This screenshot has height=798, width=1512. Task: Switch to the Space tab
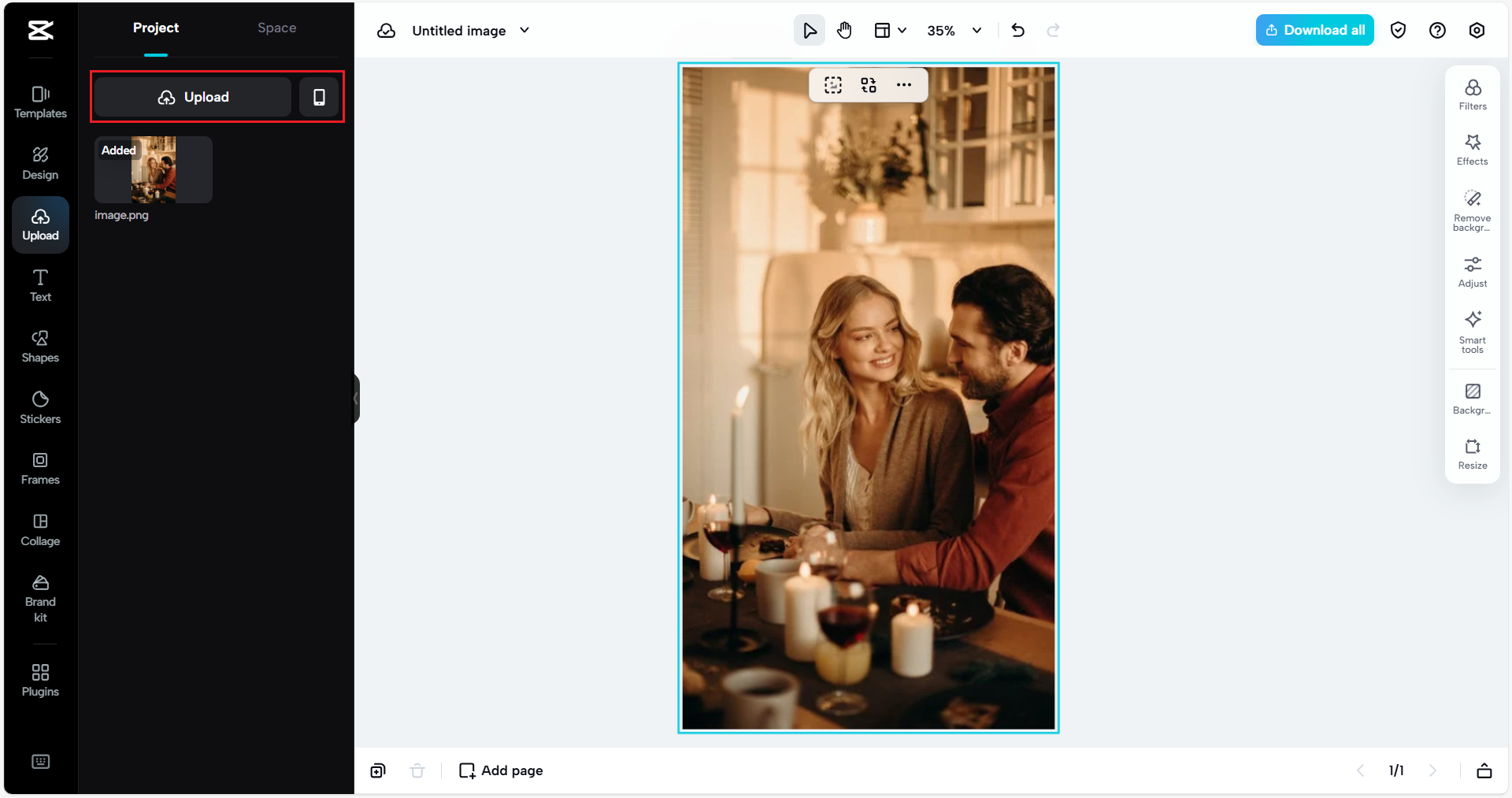[x=276, y=28]
